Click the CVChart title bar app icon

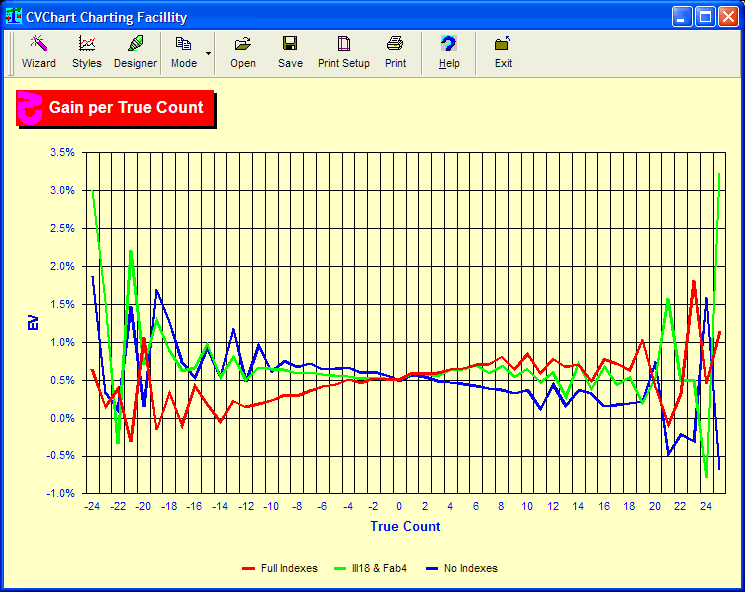(x=15, y=17)
